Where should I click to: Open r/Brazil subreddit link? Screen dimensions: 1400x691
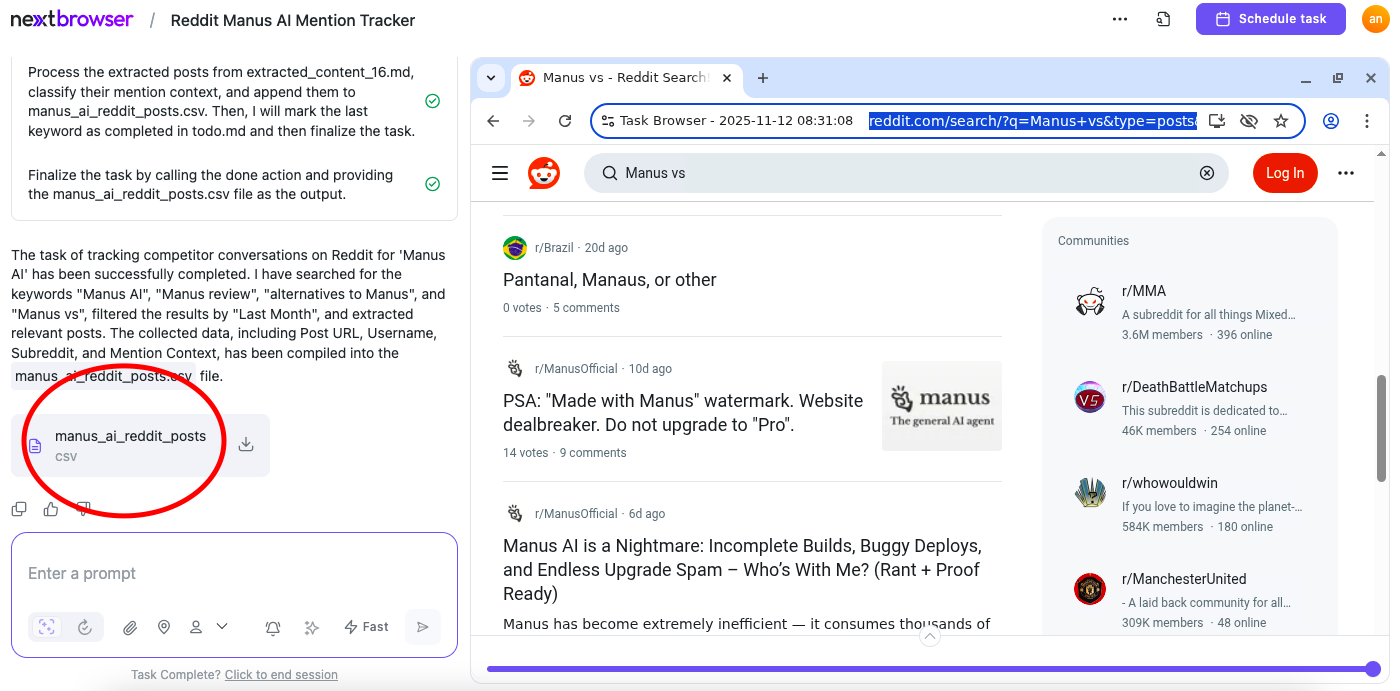[554, 248]
